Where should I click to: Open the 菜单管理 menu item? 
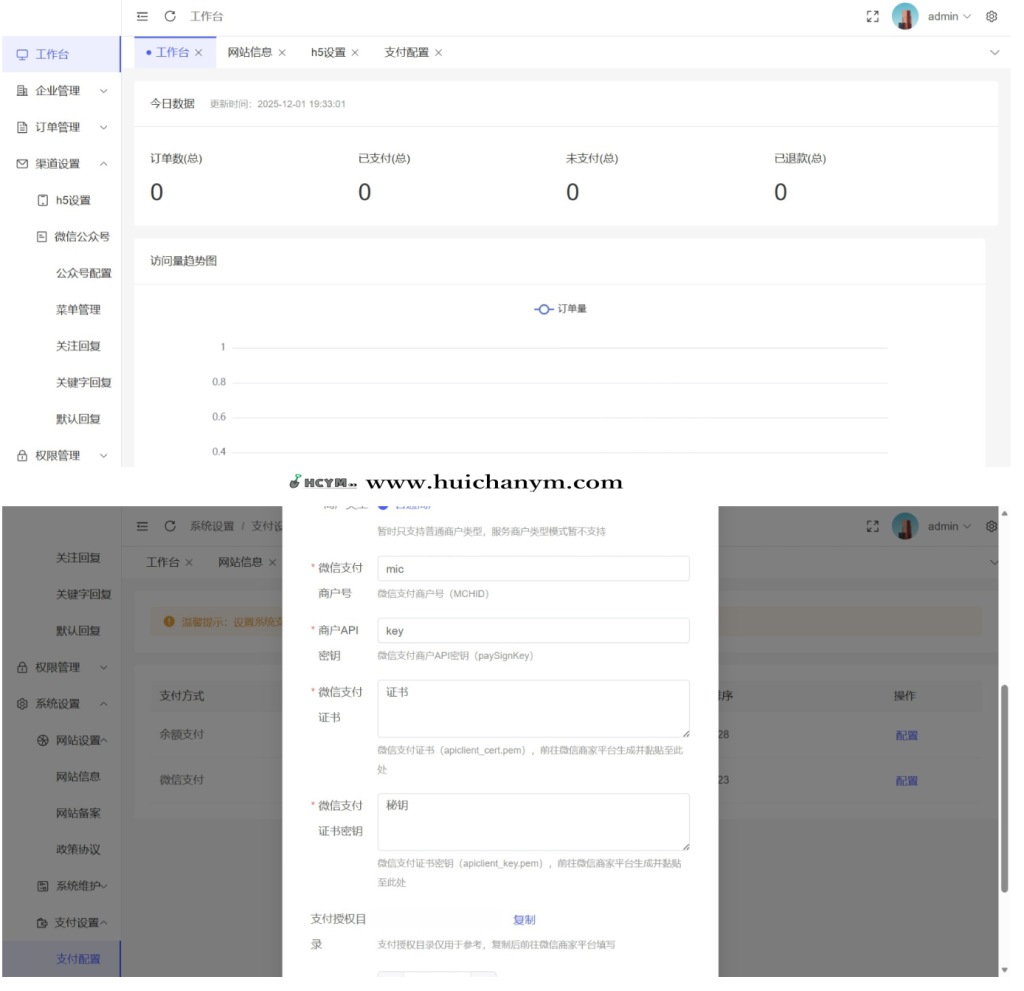(x=78, y=310)
